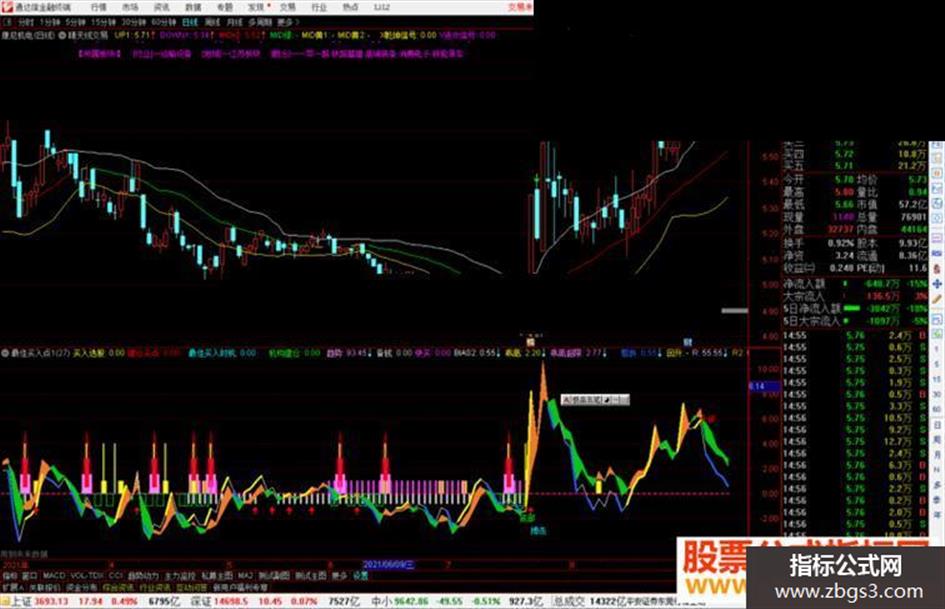Screen dimensions: 945x609
Task: Select the 周线 weekly period tab
Action: tap(212, 22)
